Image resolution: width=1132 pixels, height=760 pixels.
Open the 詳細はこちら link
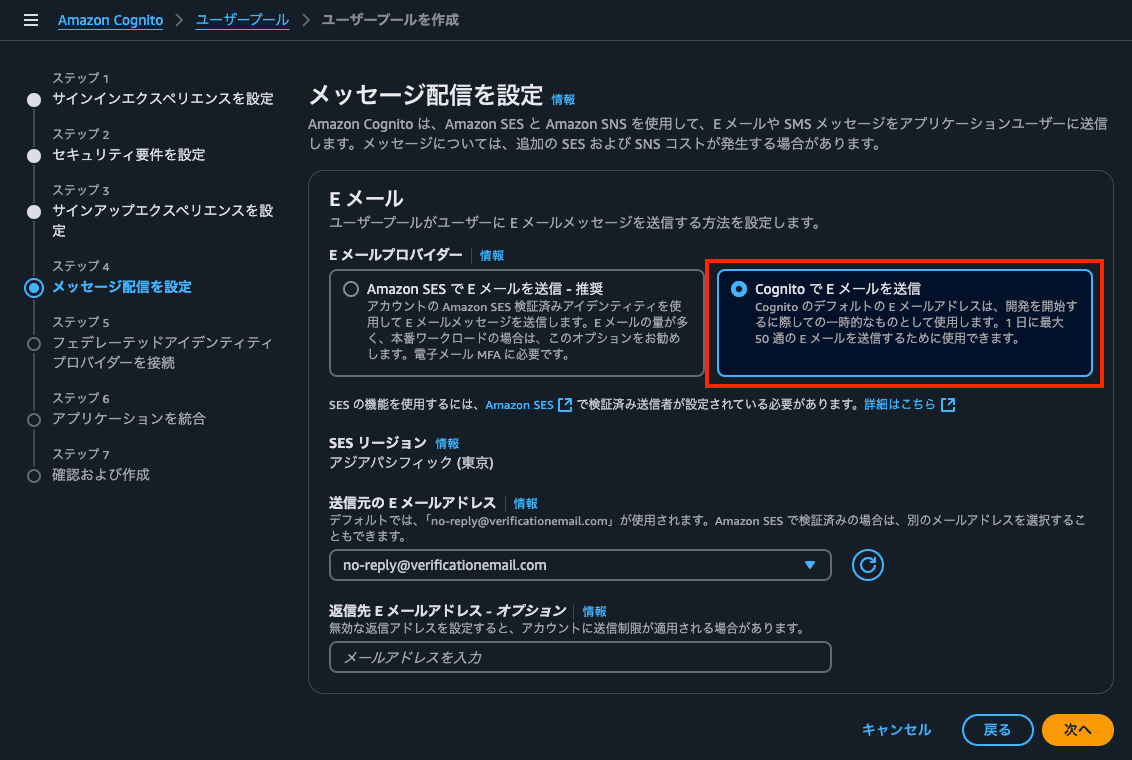(900, 405)
